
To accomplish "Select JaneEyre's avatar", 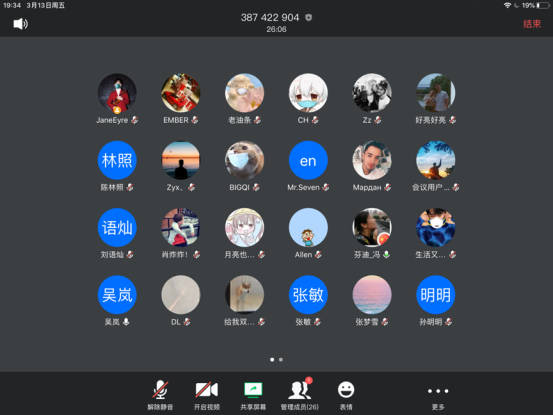I will [x=117, y=93].
